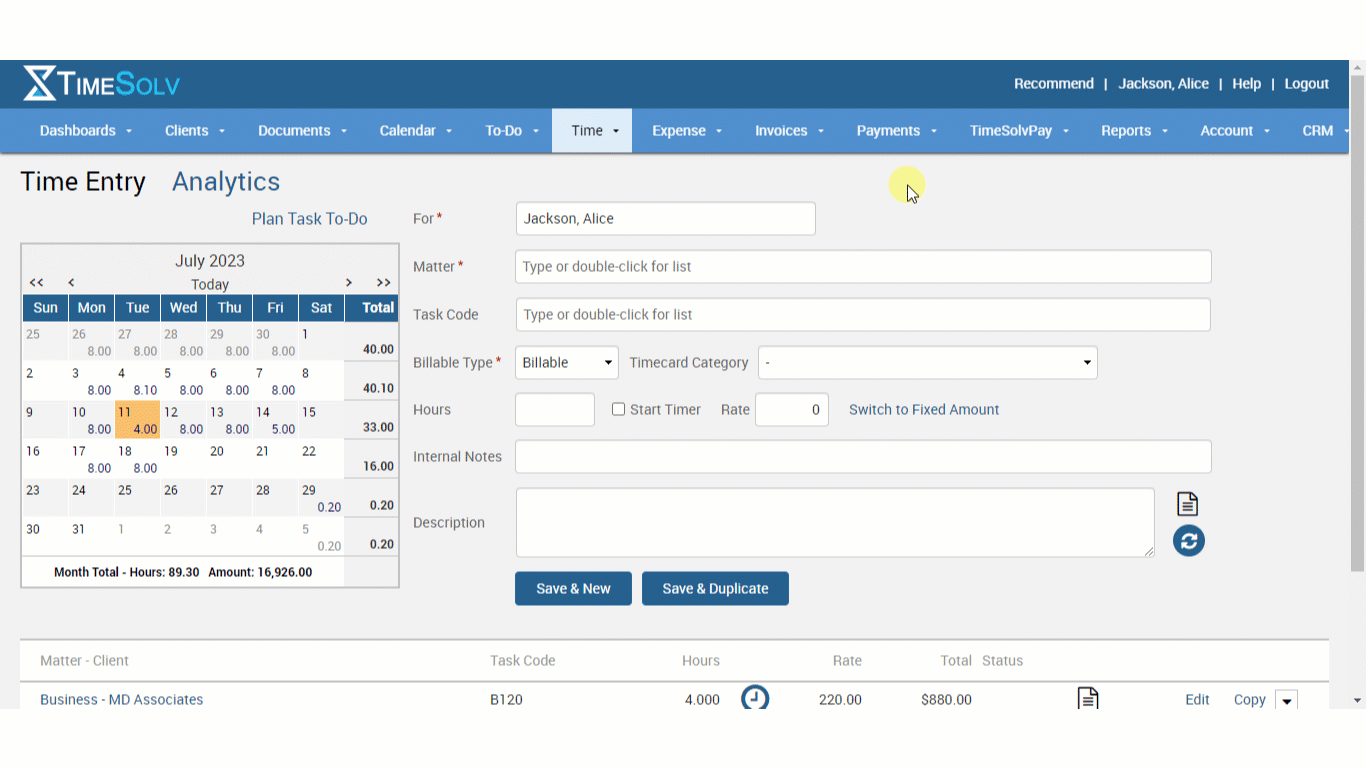Open the notes document icon in MD Associates row
Image resolution: width=1366 pixels, height=768 pixels.
click(1088, 698)
